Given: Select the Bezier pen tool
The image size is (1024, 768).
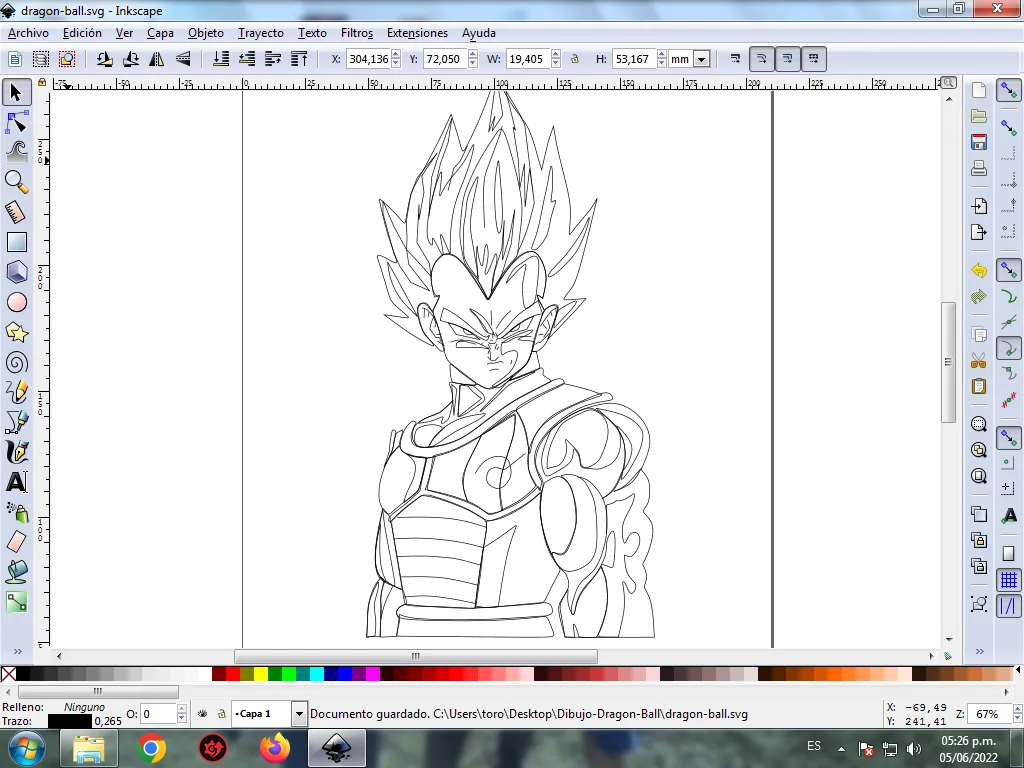Looking at the screenshot, I should coord(16,422).
